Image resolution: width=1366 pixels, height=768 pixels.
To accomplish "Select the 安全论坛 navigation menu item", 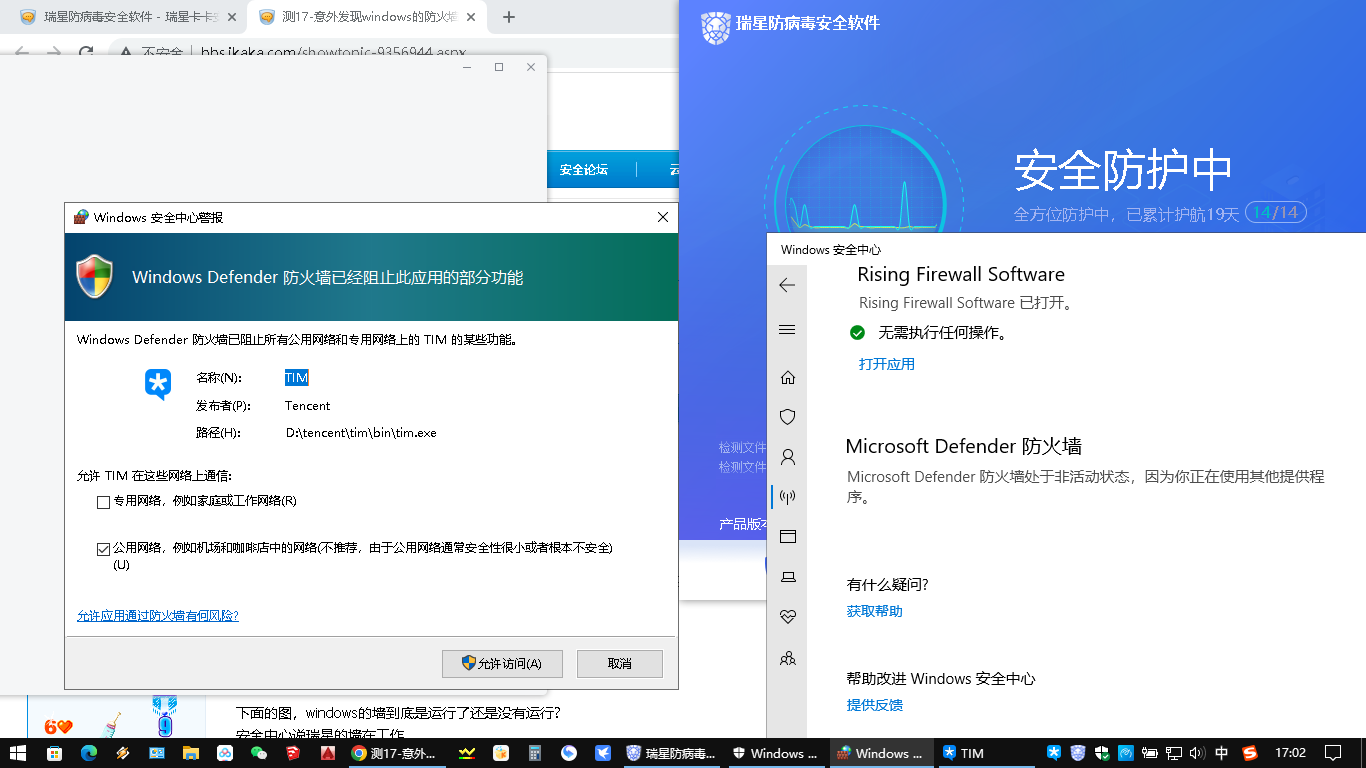I will point(584,170).
